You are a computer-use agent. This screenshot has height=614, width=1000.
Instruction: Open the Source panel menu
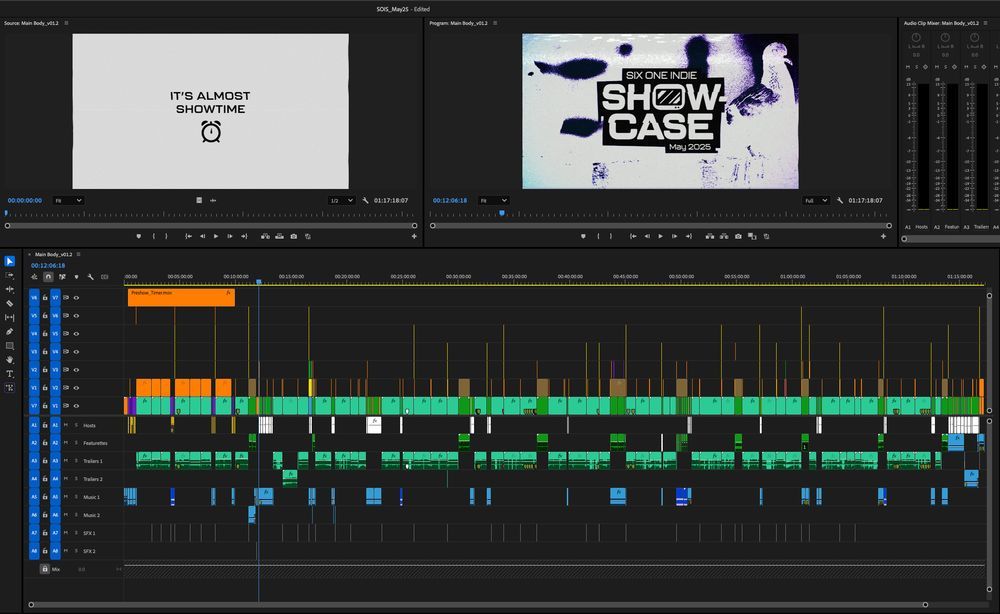pyautogui.click(x=66, y=23)
